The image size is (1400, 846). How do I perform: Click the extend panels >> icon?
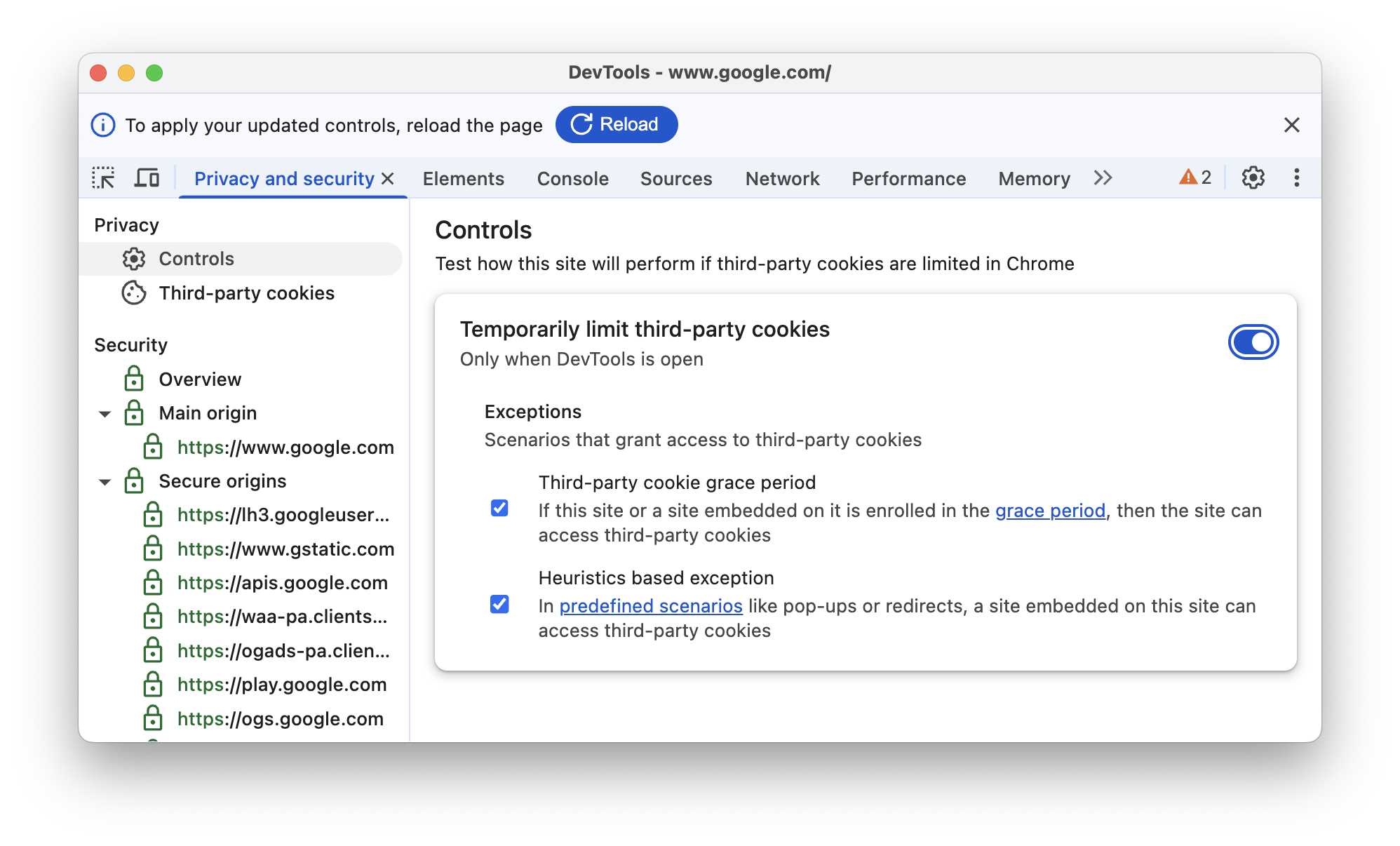tap(1102, 178)
